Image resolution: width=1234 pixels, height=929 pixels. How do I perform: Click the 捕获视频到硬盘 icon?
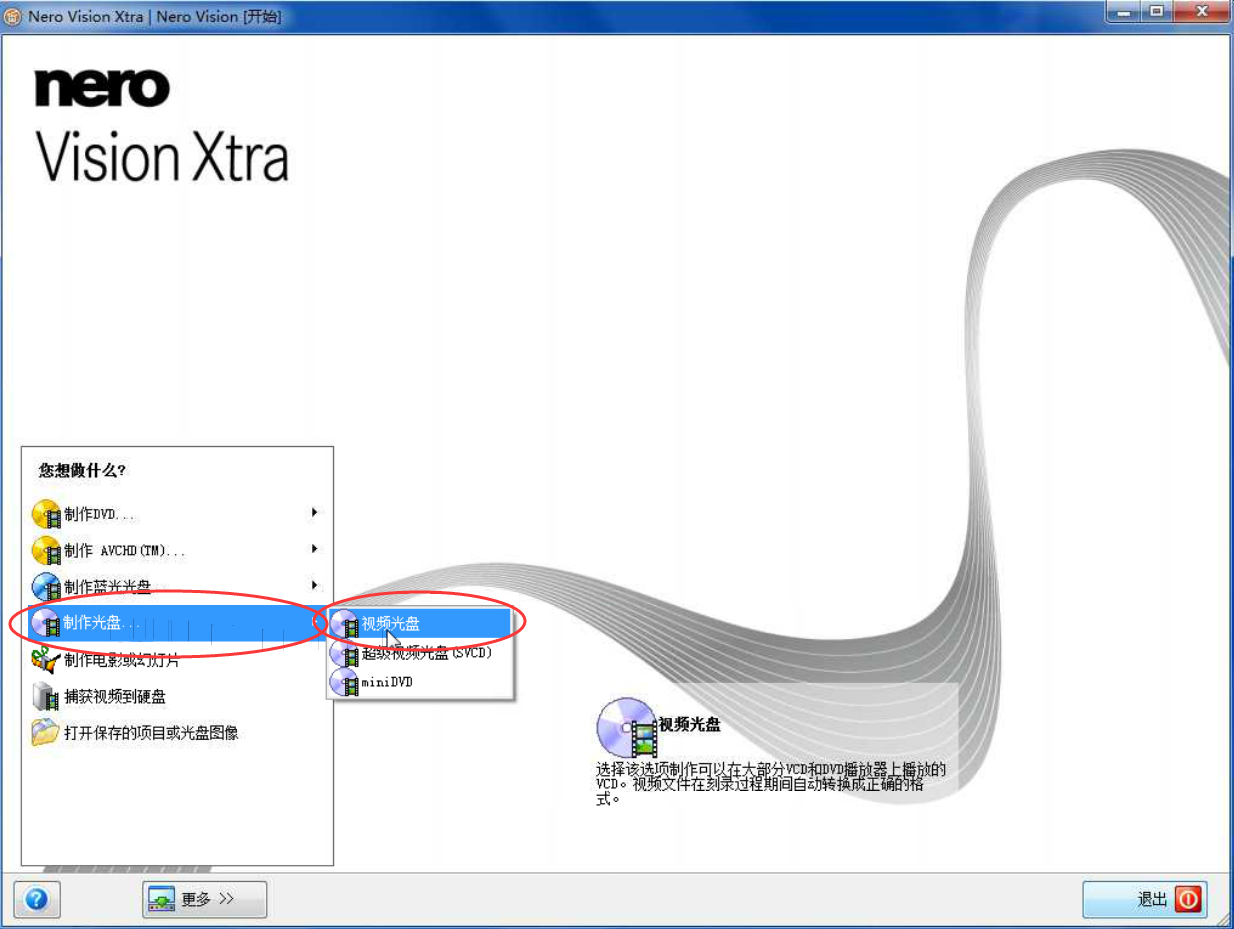pos(46,696)
